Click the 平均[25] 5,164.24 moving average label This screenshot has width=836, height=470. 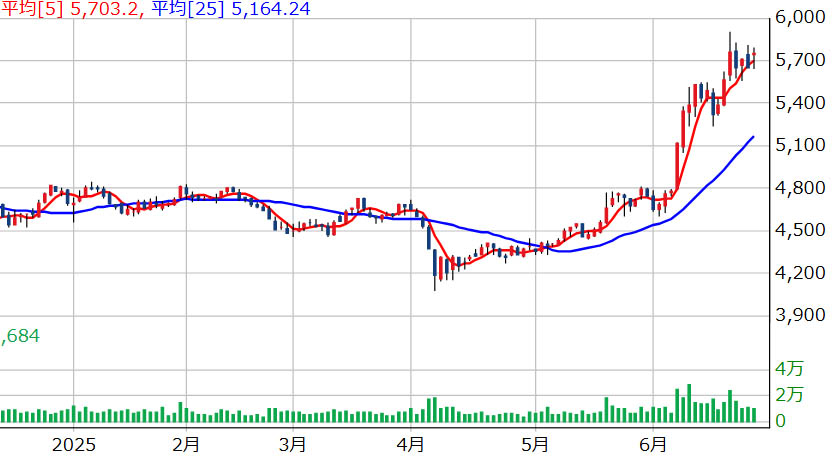click(230, 9)
